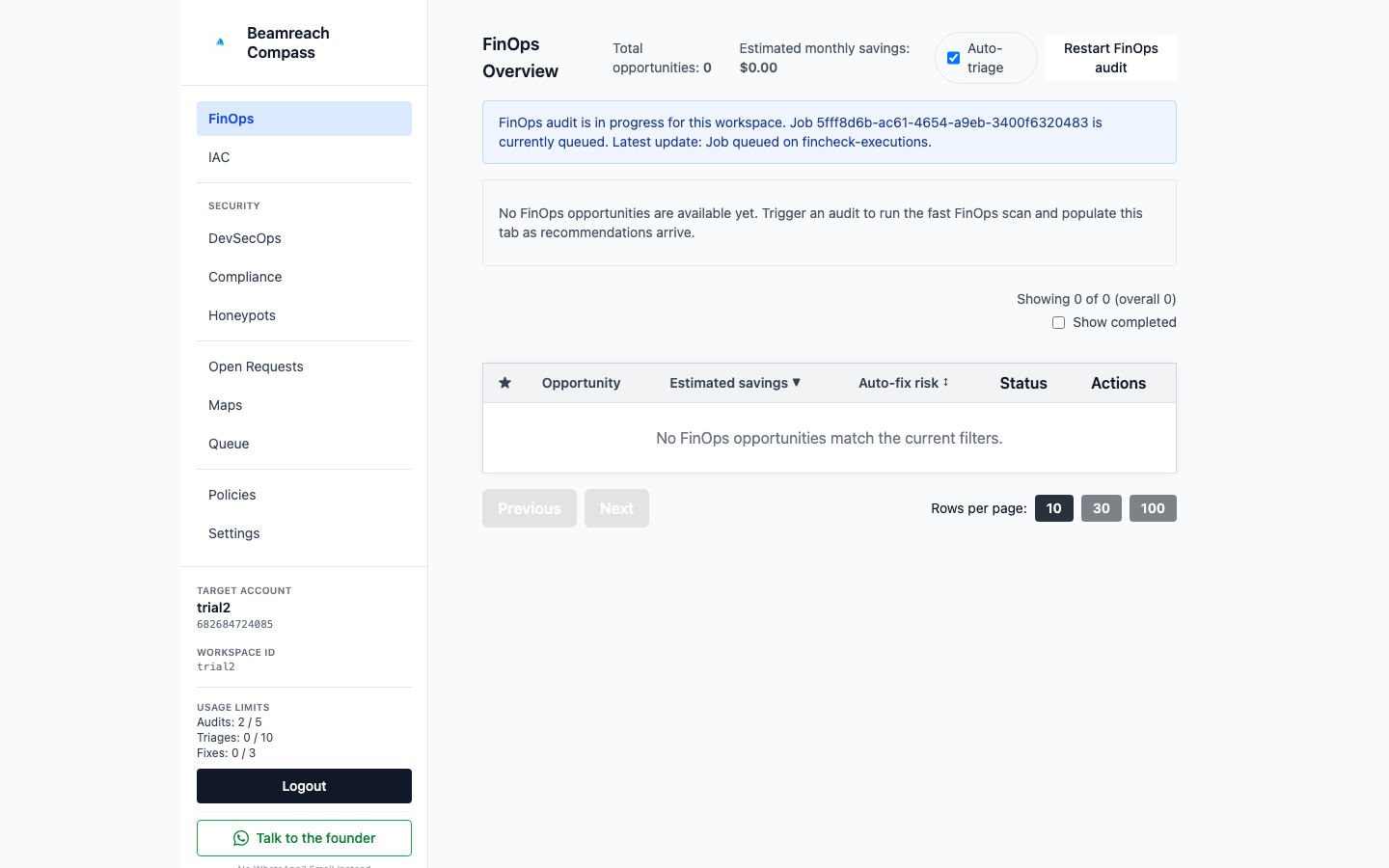Enable the Show completed checkbox
This screenshot has height=868, width=1389.
1058,322
